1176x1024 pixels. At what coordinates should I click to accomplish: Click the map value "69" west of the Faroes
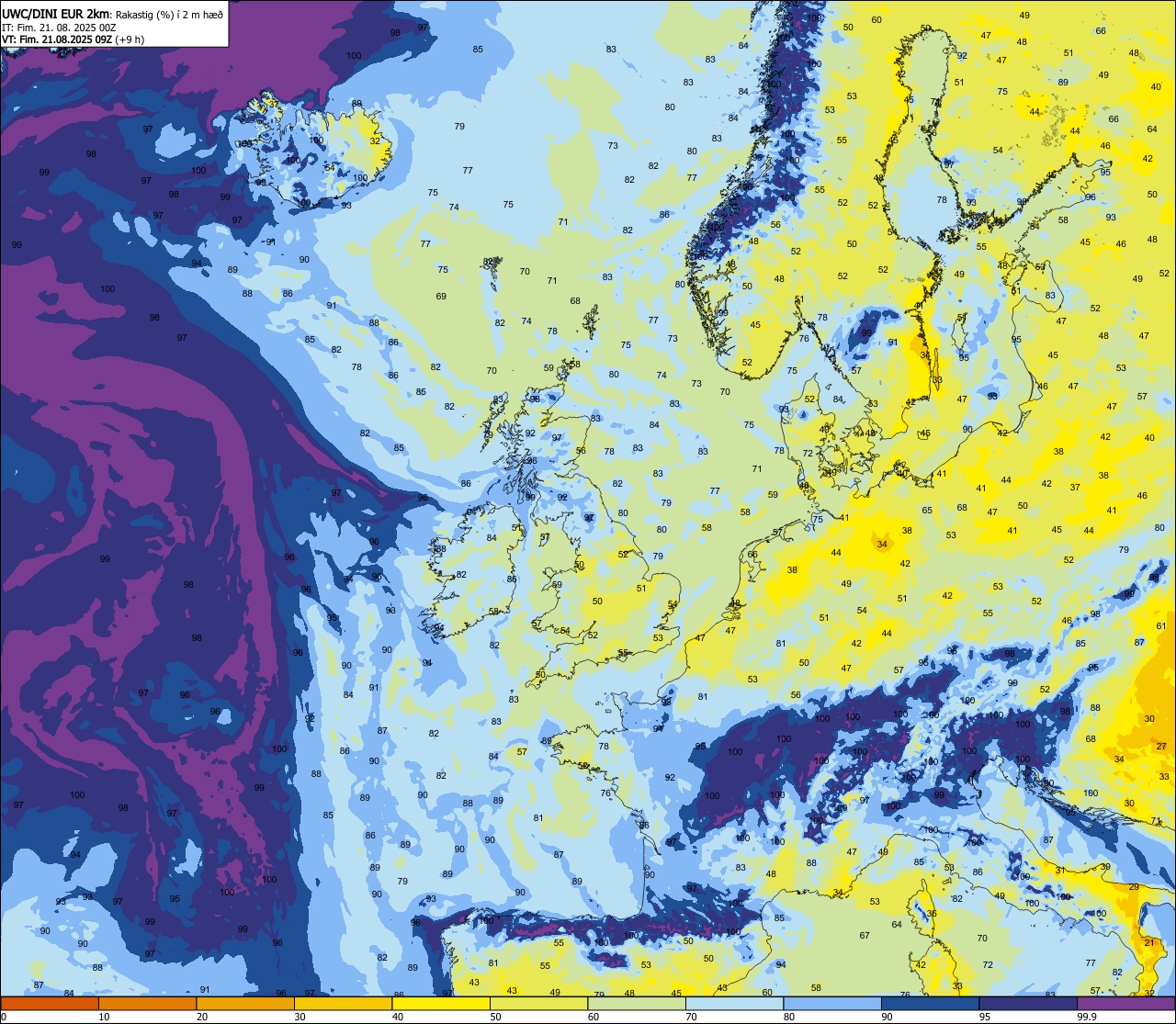click(441, 297)
